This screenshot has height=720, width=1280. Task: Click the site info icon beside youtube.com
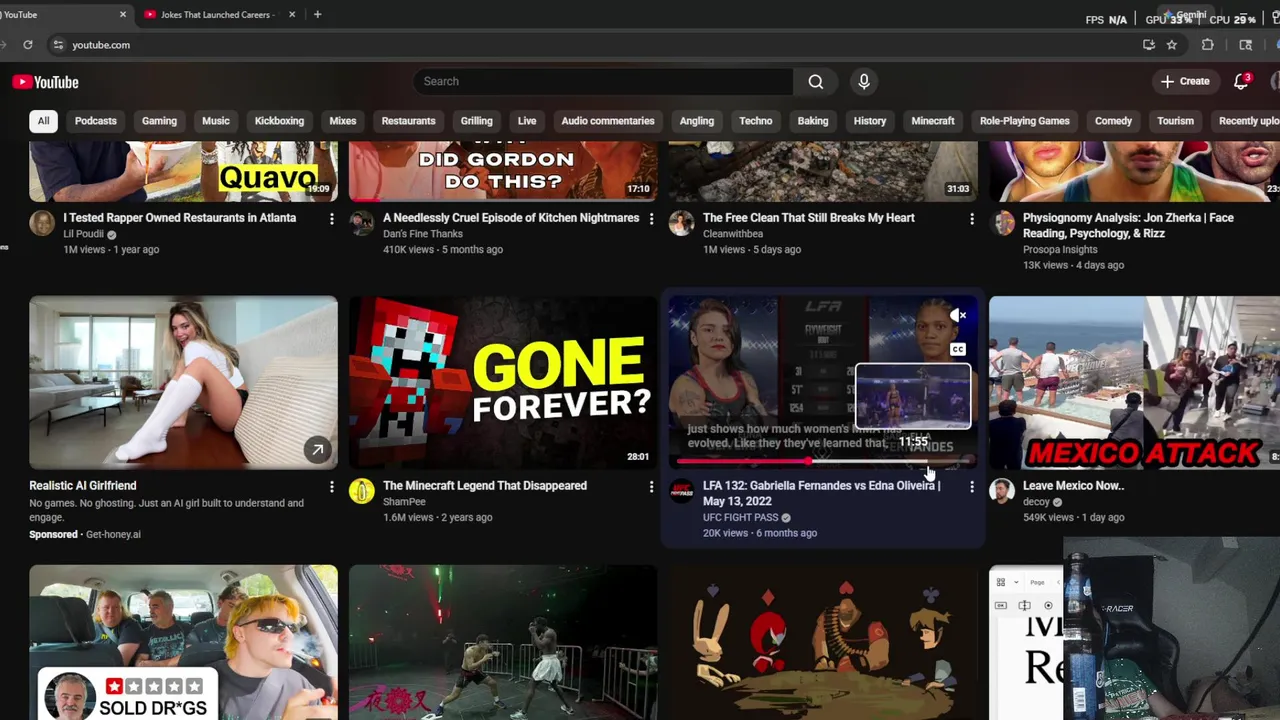(58, 45)
